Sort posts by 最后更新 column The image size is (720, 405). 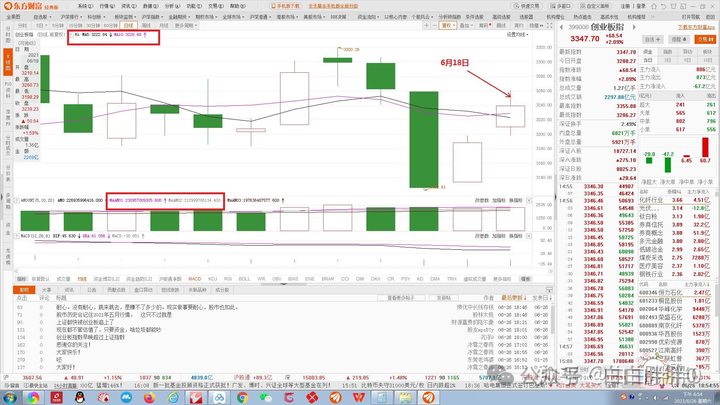click(514, 298)
